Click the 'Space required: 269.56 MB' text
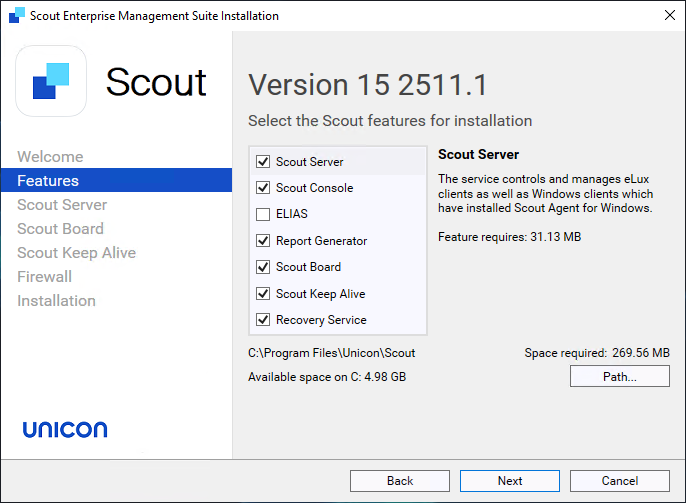 [597, 353]
